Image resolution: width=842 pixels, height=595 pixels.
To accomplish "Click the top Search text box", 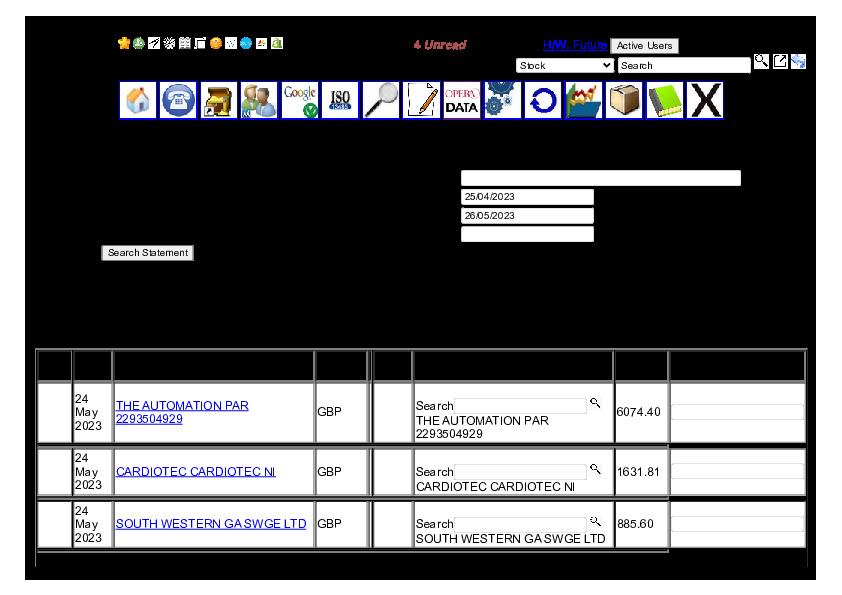I will click(x=684, y=65).
